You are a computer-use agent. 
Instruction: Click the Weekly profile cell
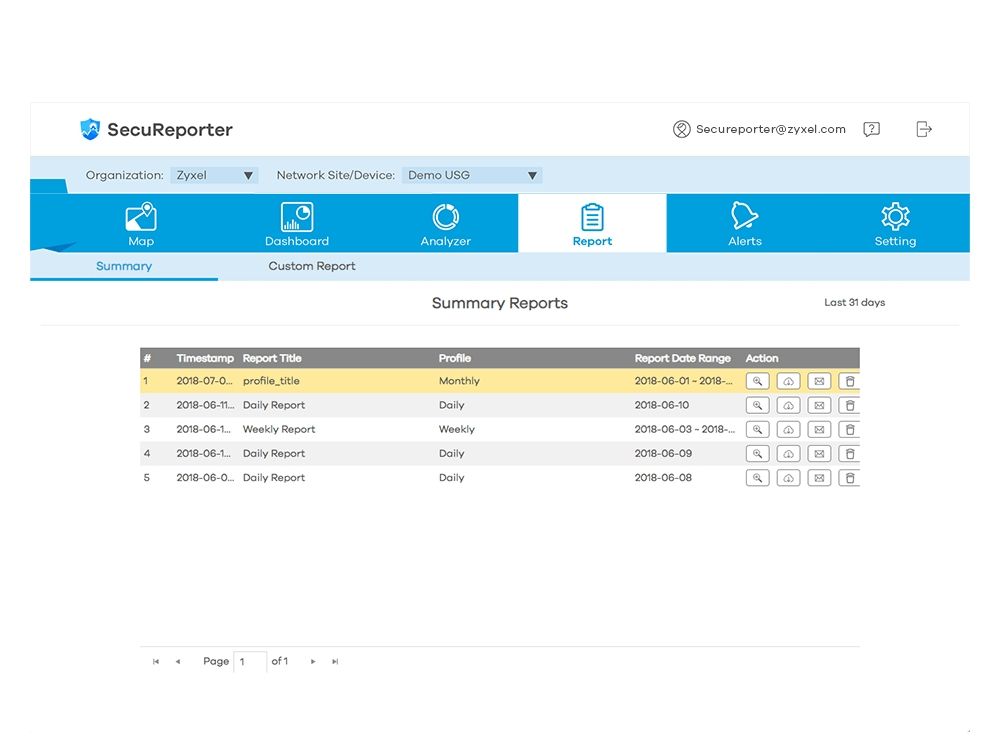click(x=456, y=429)
